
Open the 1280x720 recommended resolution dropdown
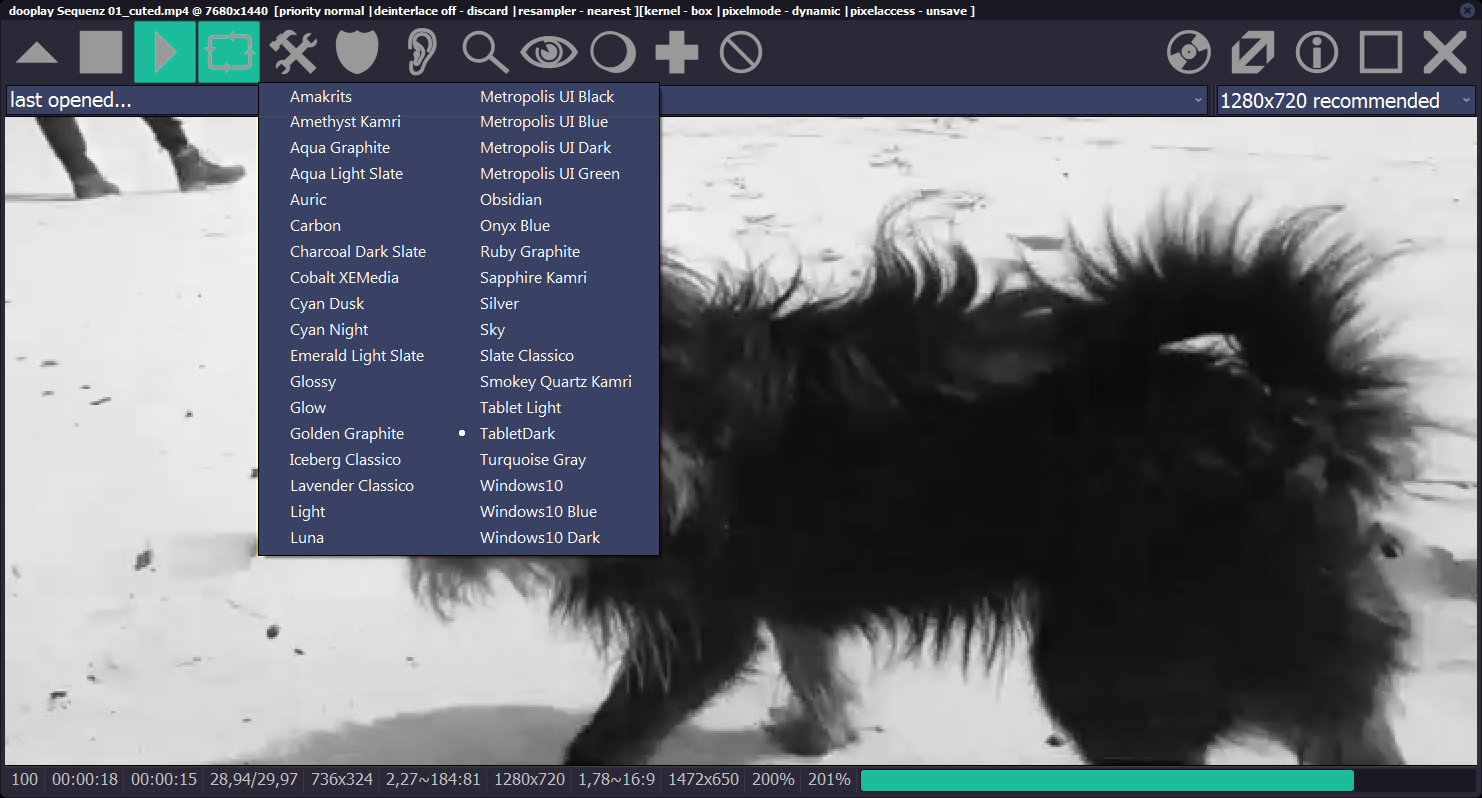point(1345,101)
